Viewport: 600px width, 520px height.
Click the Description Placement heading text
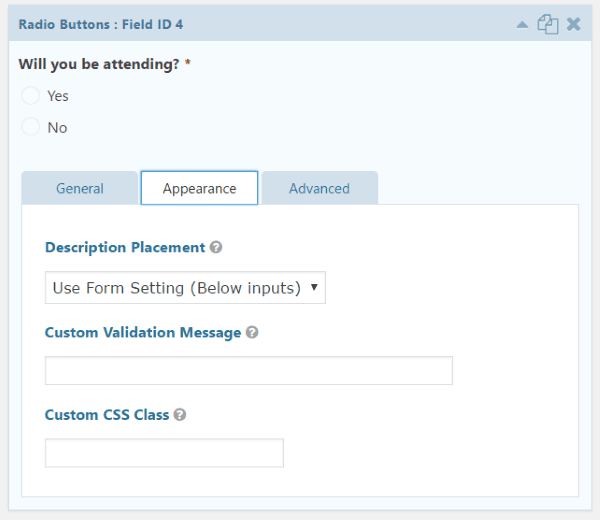[x=125, y=247]
